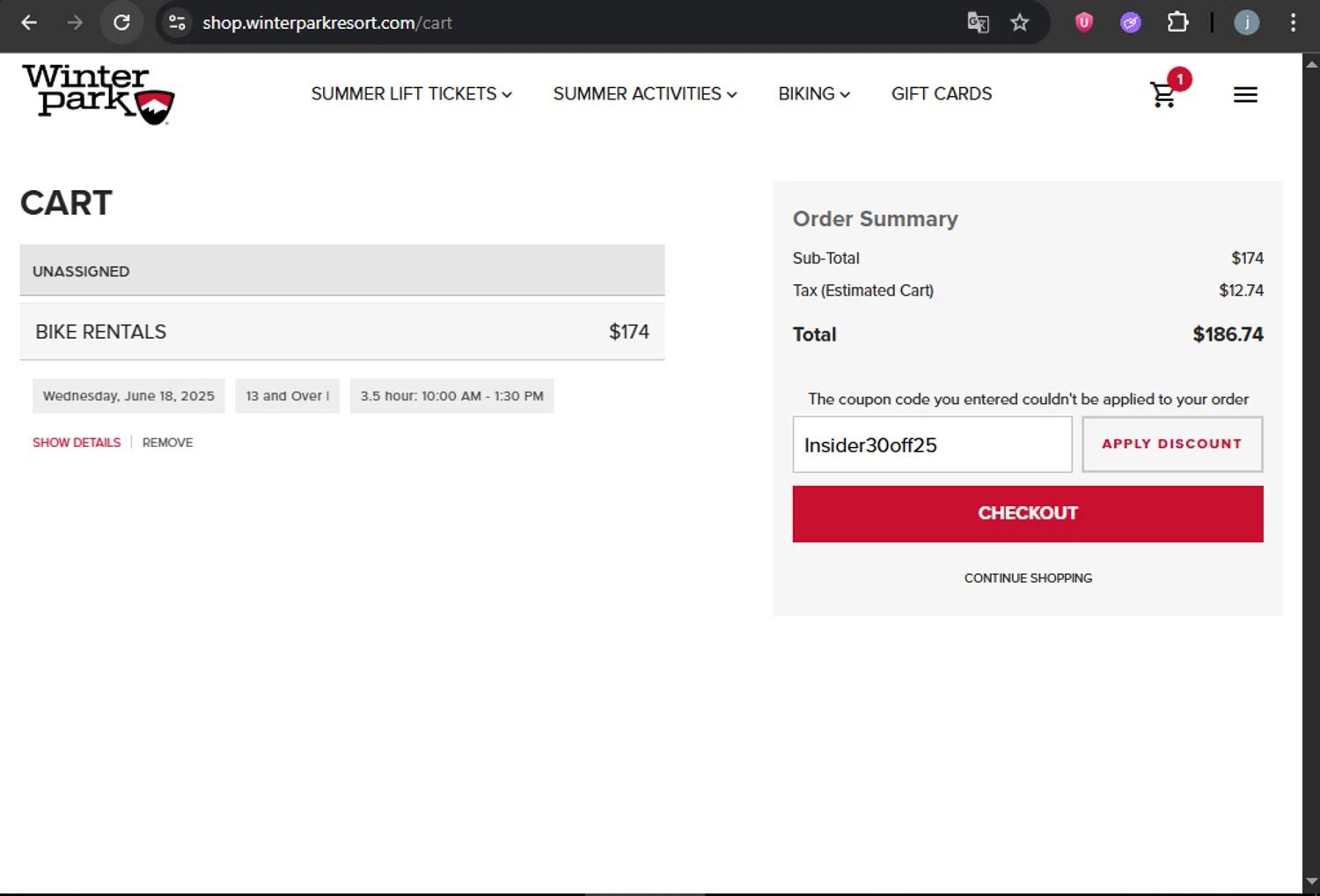This screenshot has width=1320, height=896.
Task: Expand the Summer Activities menu
Action: click(645, 94)
